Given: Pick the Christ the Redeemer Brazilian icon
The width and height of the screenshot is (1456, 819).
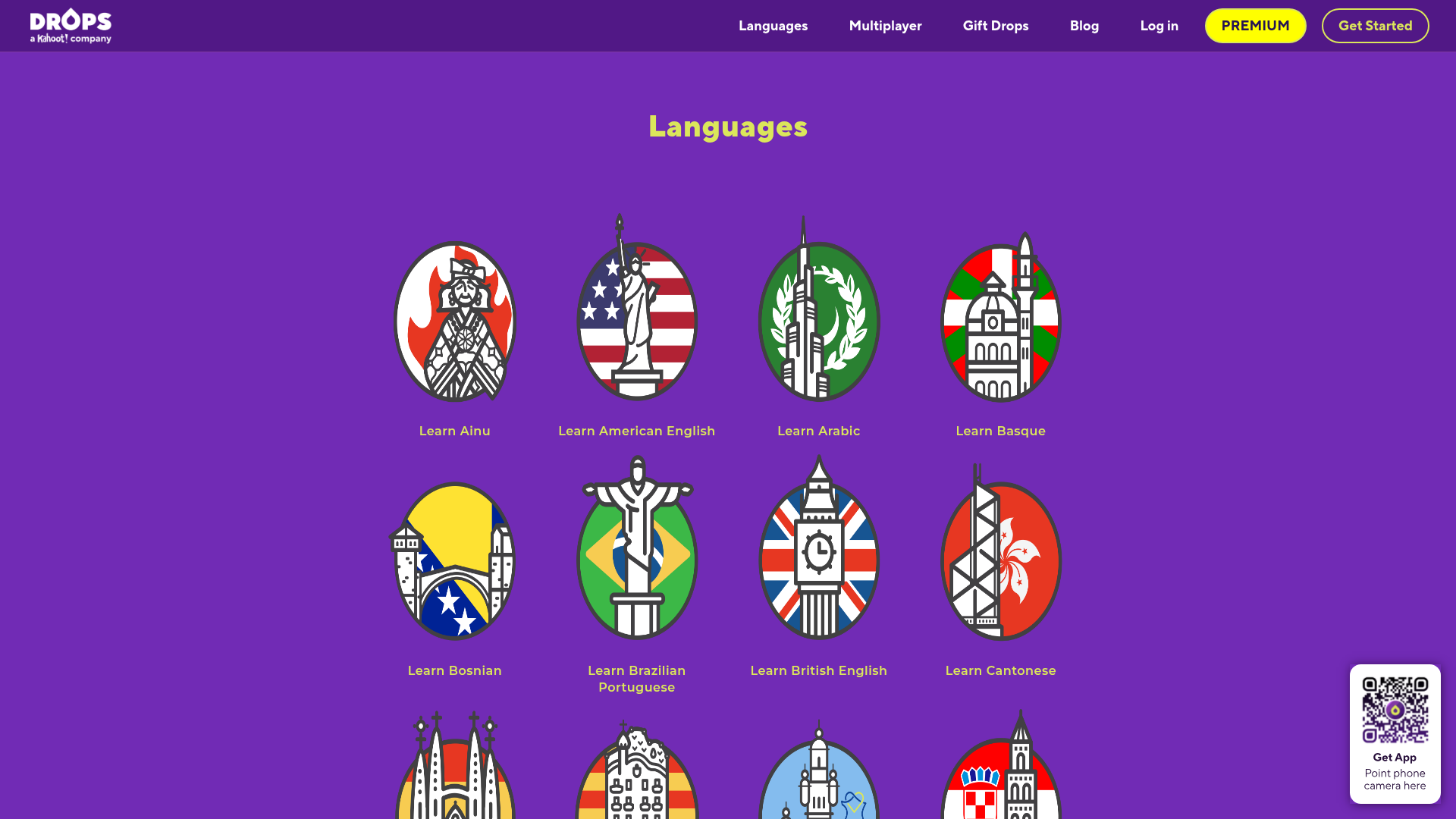Looking at the screenshot, I should [x=637, y=548].
